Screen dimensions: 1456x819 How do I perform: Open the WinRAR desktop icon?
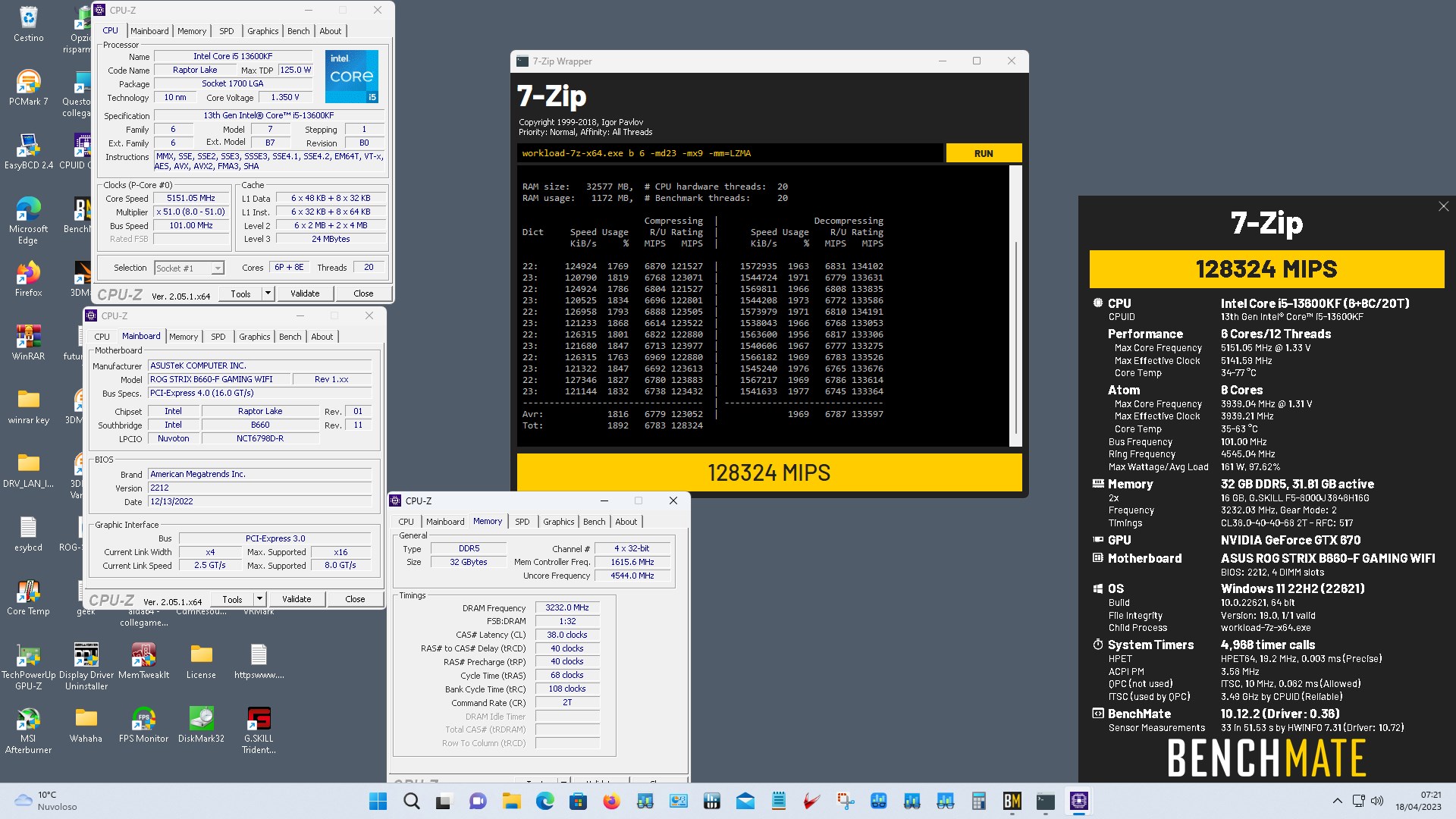point(28,343)
